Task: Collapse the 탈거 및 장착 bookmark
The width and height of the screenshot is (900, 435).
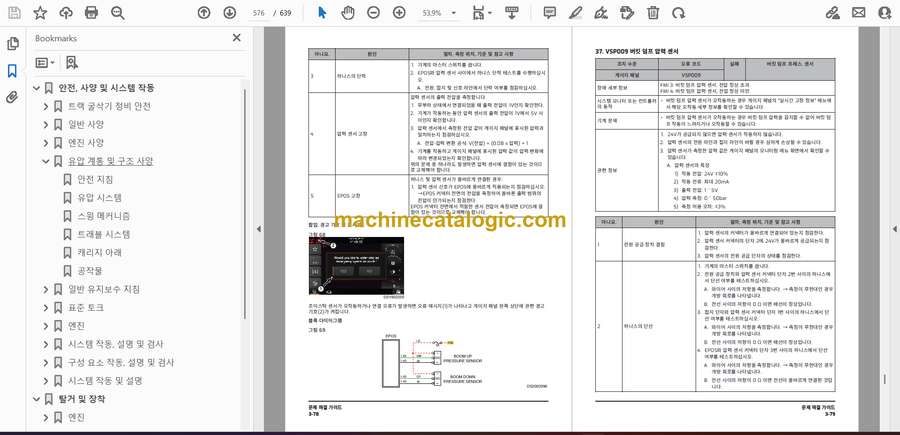Action: tap(37, 399)
